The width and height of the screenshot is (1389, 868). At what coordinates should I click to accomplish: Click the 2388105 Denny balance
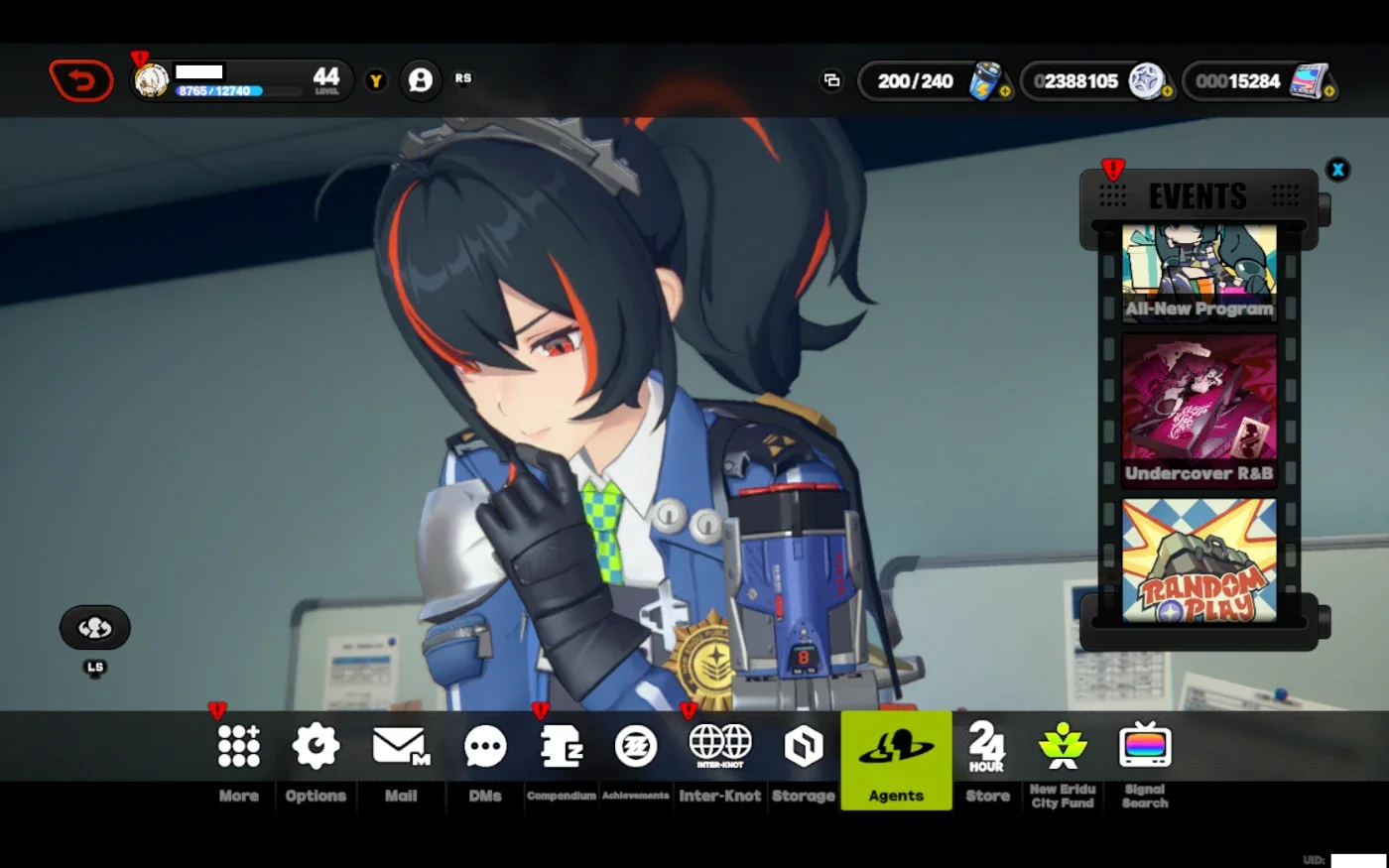pyautogui.click(x=1076, y=81)
